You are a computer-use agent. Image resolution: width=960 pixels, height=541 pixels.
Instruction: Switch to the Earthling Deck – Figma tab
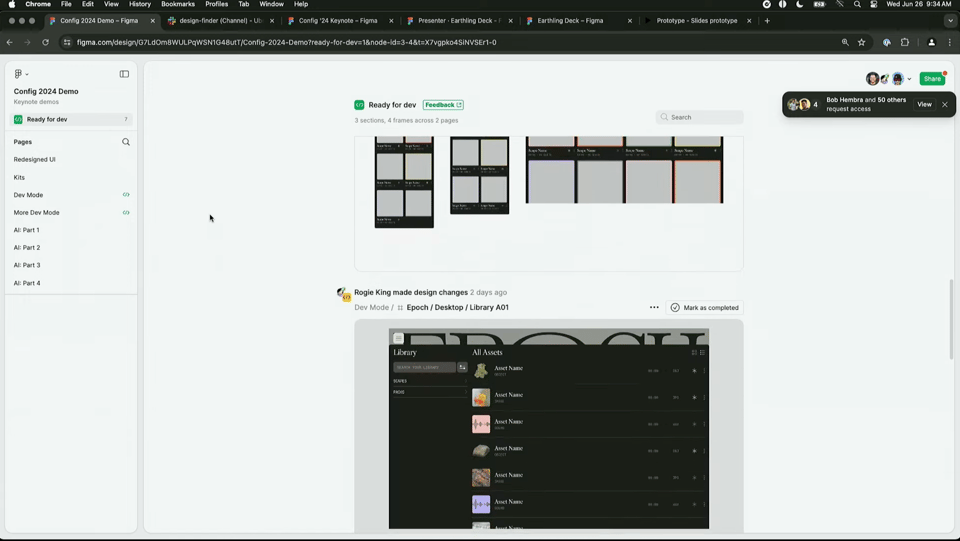click(x=570, y=21)
